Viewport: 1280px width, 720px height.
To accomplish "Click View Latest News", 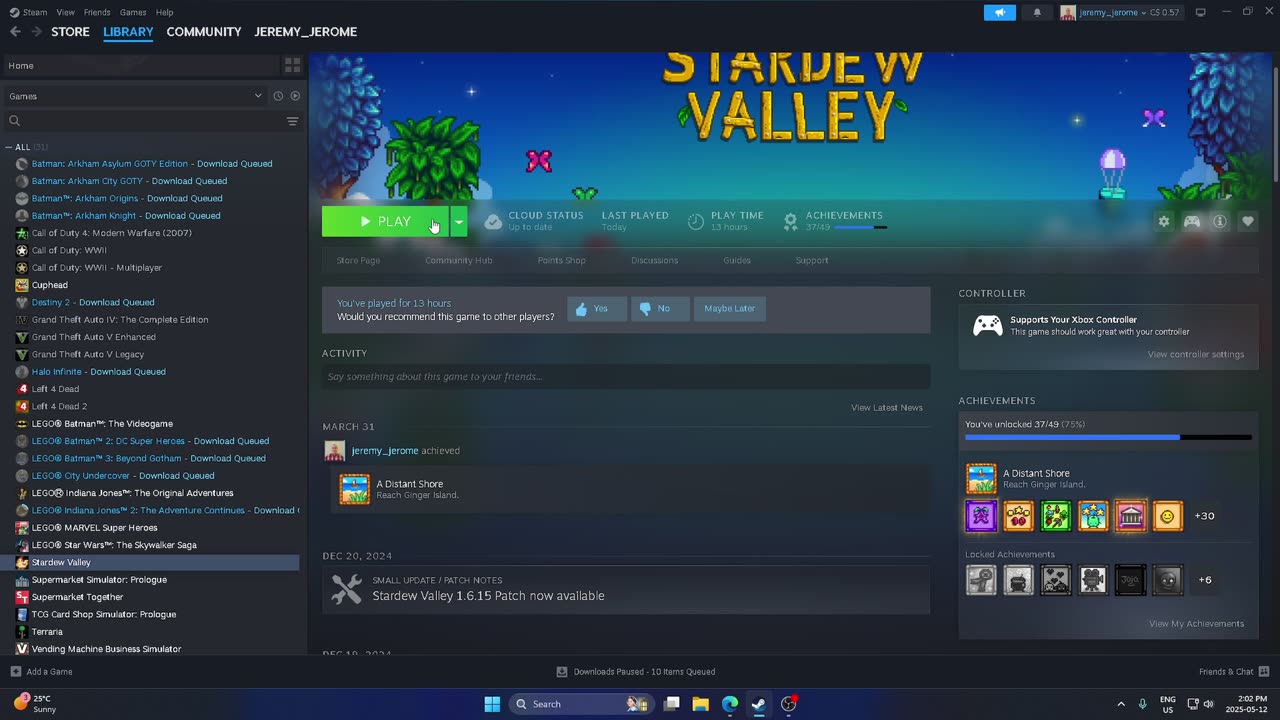I will coord(887,408).
